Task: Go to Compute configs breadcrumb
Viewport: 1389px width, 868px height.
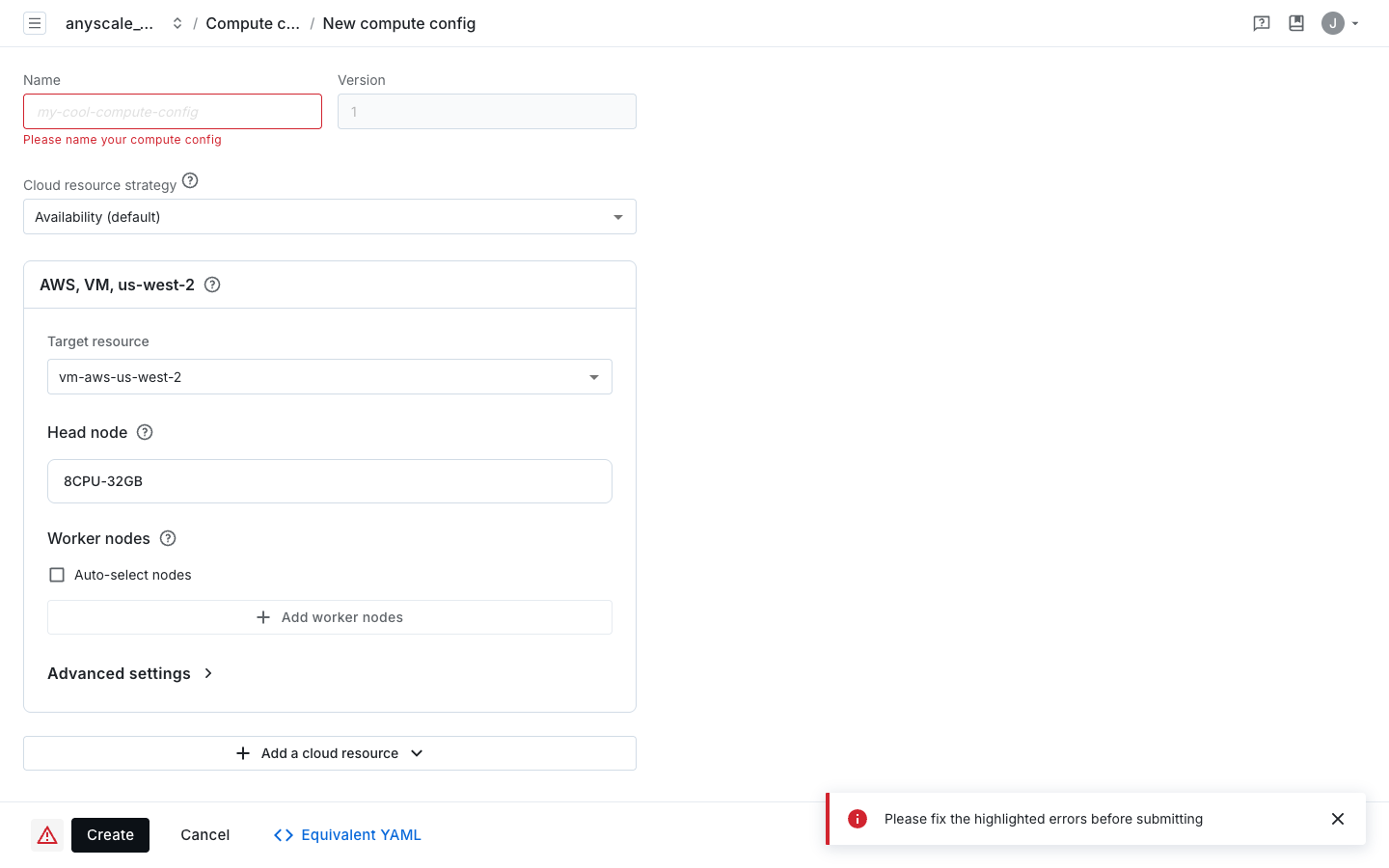Action: 253,23
